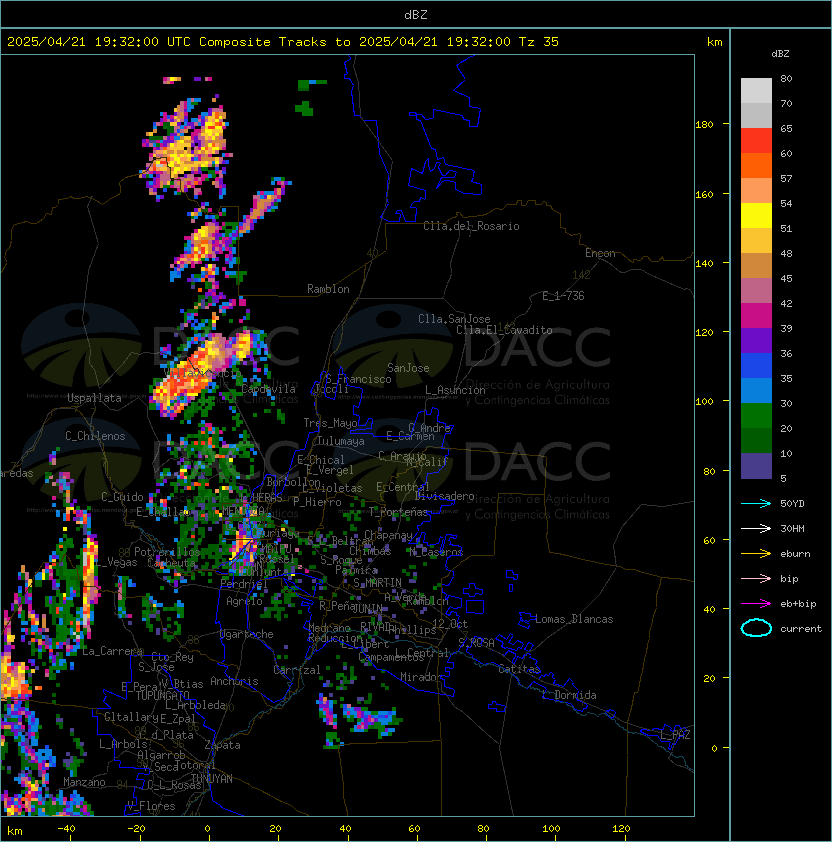Click the '12_Oct' map label
This screenshot has height=842, width=832.
(450, 624)
